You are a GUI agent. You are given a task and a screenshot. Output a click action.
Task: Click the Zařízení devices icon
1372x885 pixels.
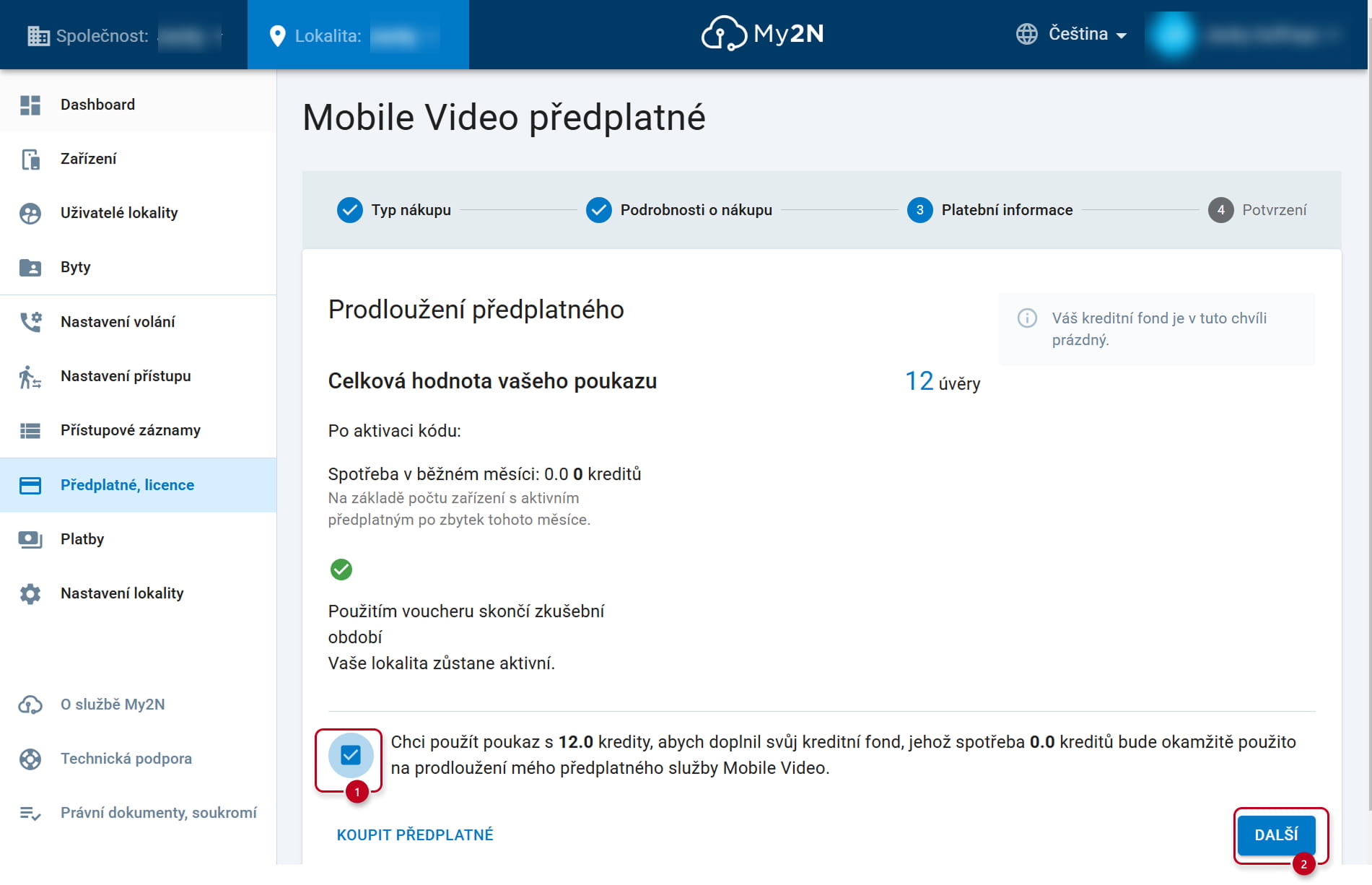pos(30,159)
